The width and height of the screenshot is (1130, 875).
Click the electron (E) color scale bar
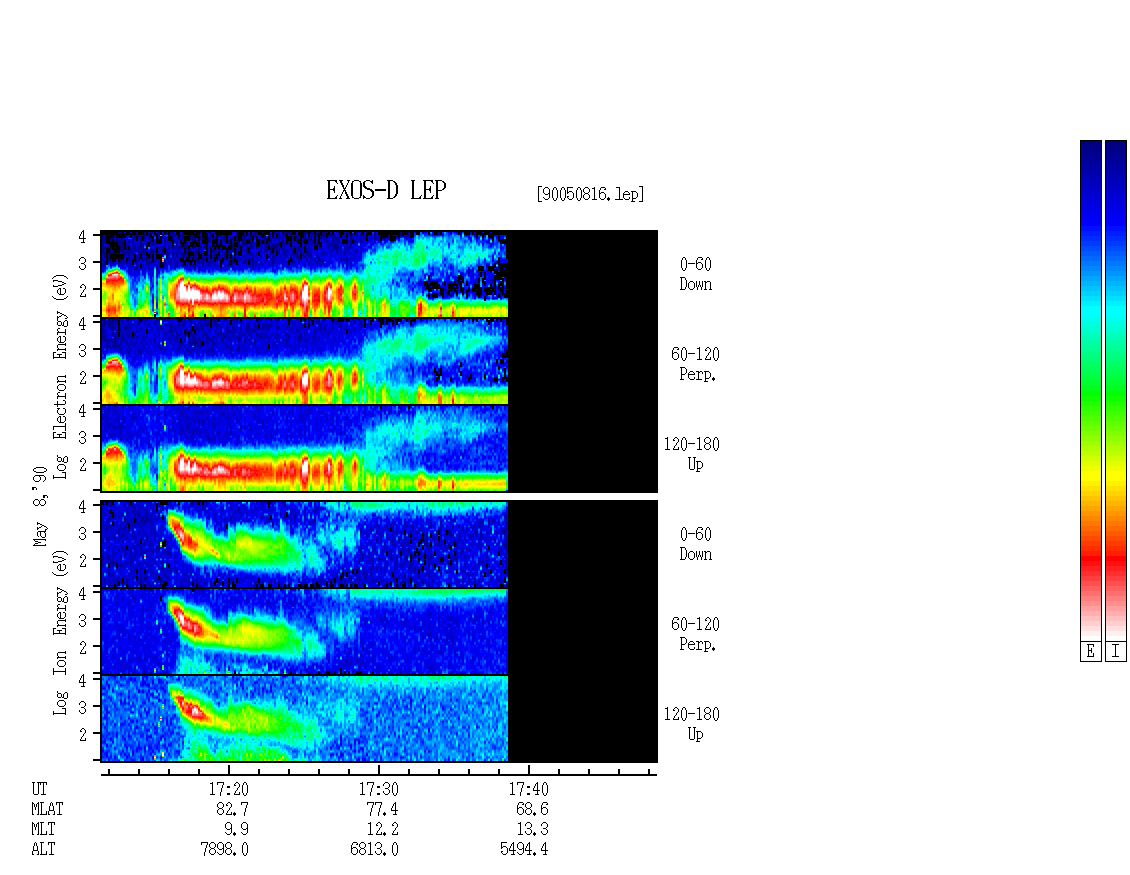click(x=1090, y=390)
